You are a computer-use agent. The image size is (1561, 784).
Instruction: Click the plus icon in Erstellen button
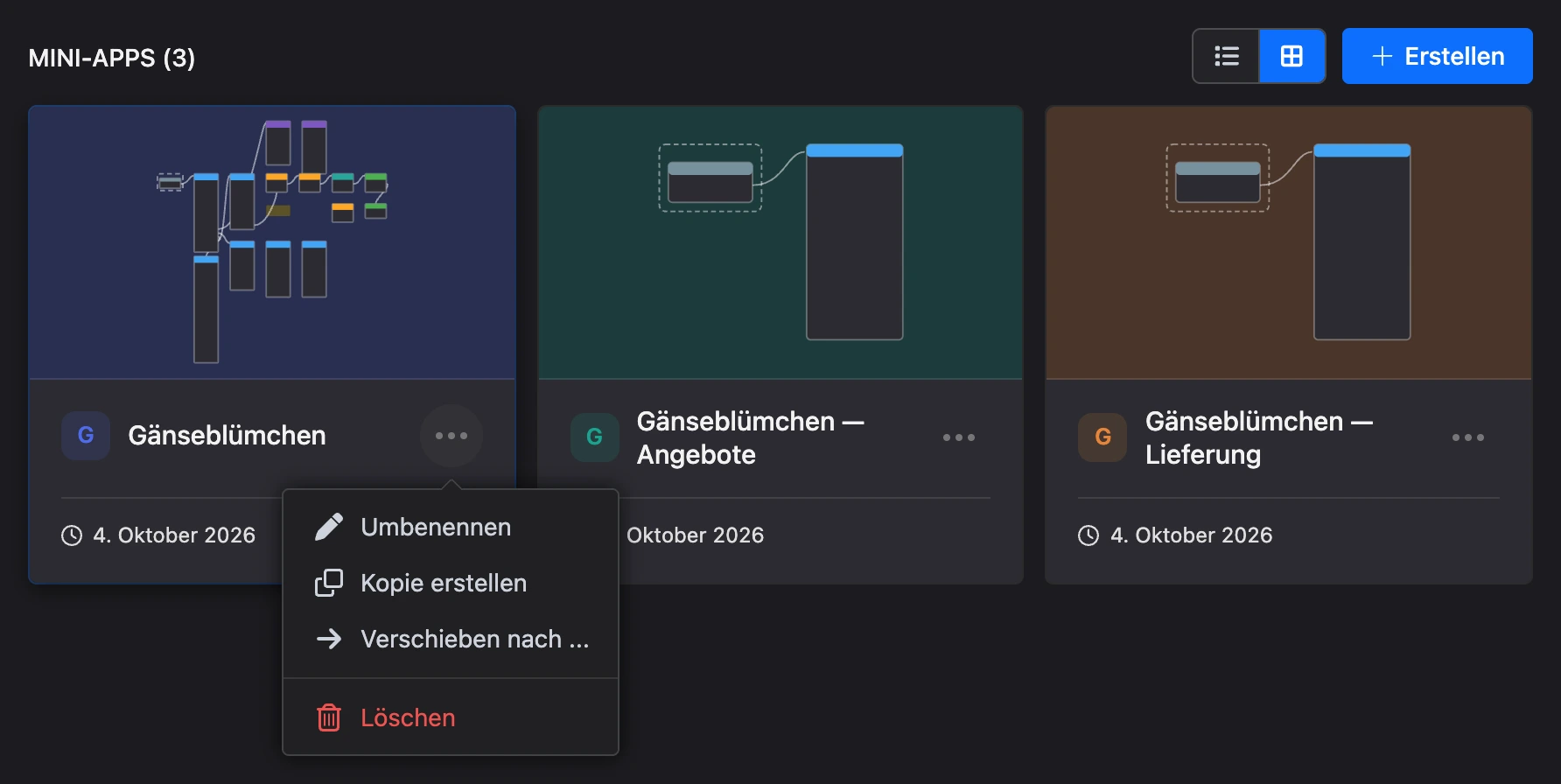1382,56
